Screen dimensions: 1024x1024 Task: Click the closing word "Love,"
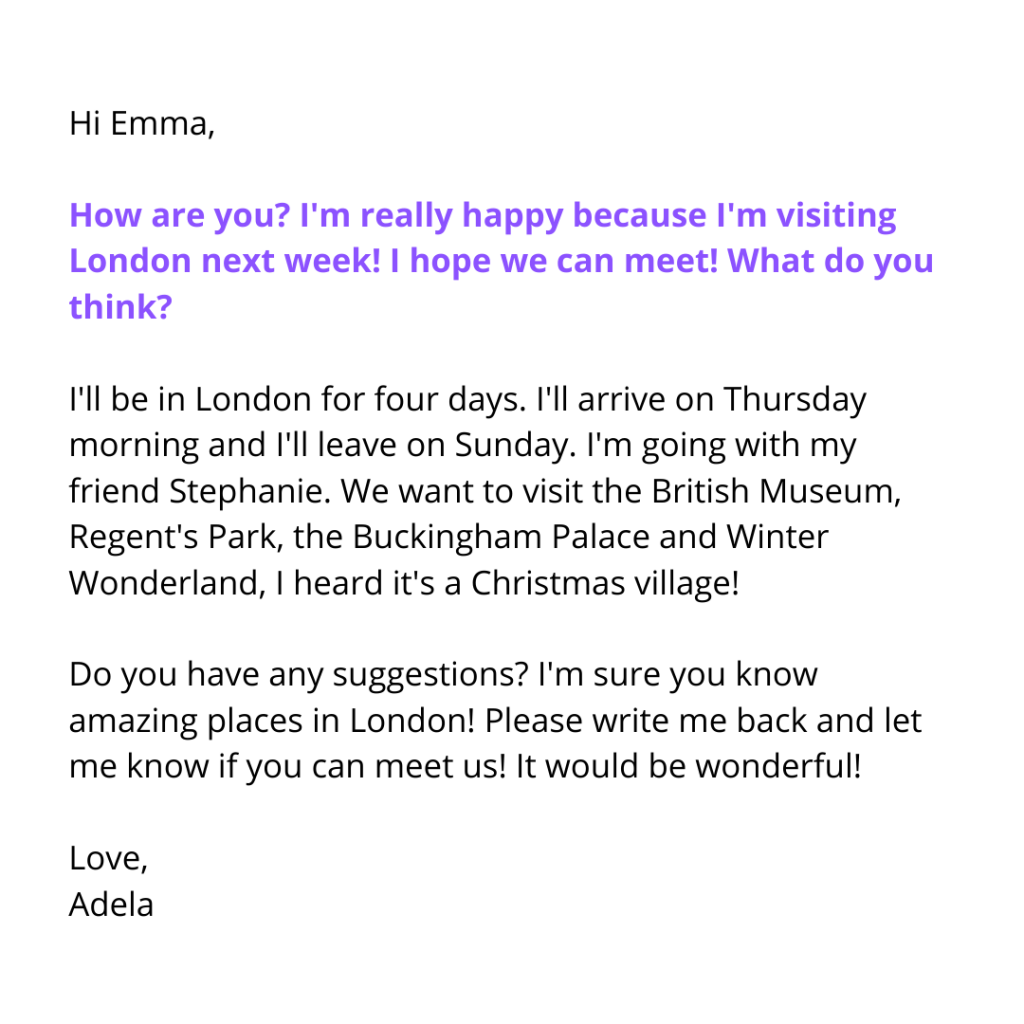[x=109, y=859]
